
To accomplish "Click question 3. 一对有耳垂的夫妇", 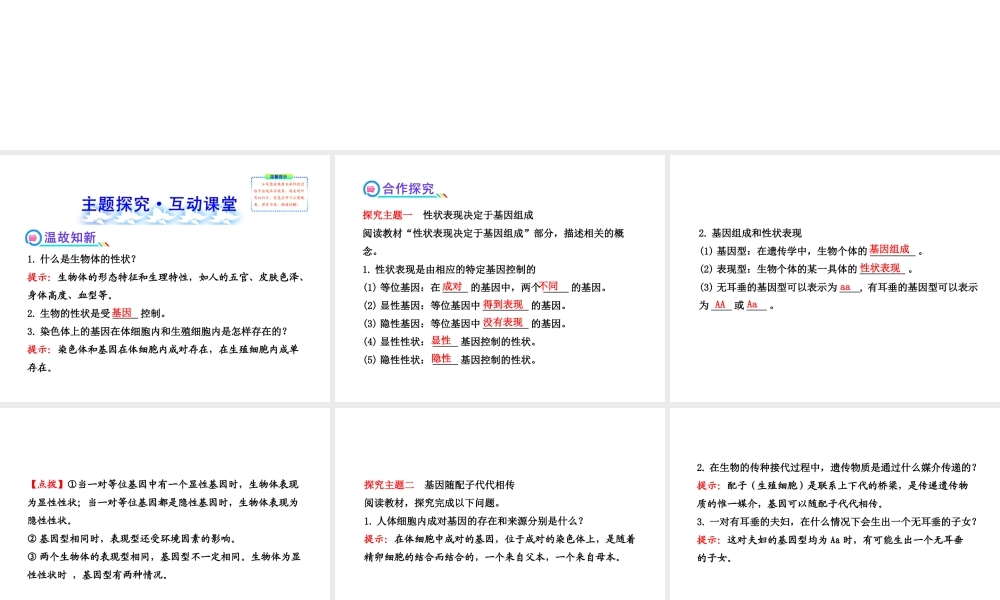I will (837, 522).
